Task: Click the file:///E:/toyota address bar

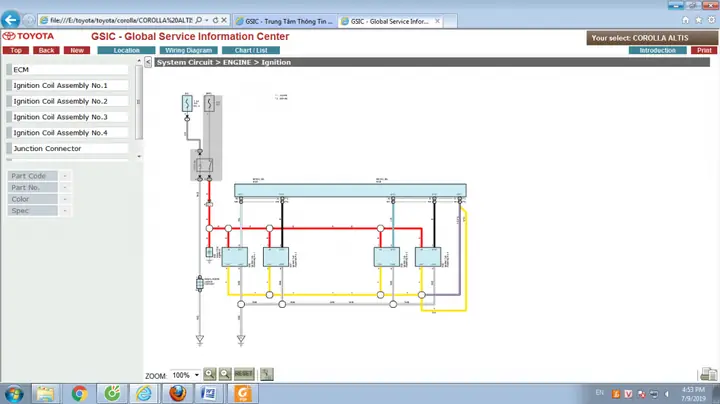Action: click(x=120, y=20)
